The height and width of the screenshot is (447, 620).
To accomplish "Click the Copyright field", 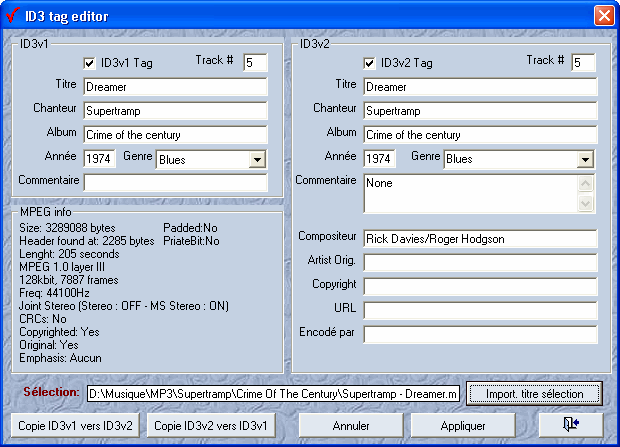I will click(480, 286).
